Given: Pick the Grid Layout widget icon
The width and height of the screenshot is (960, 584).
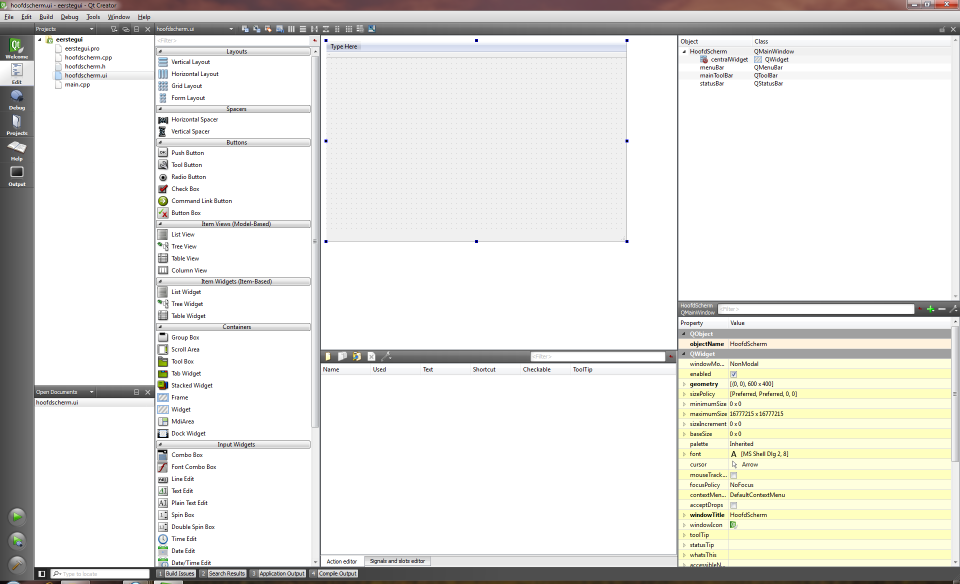Looking at the screenshot, I should click(x=163, y=86).
